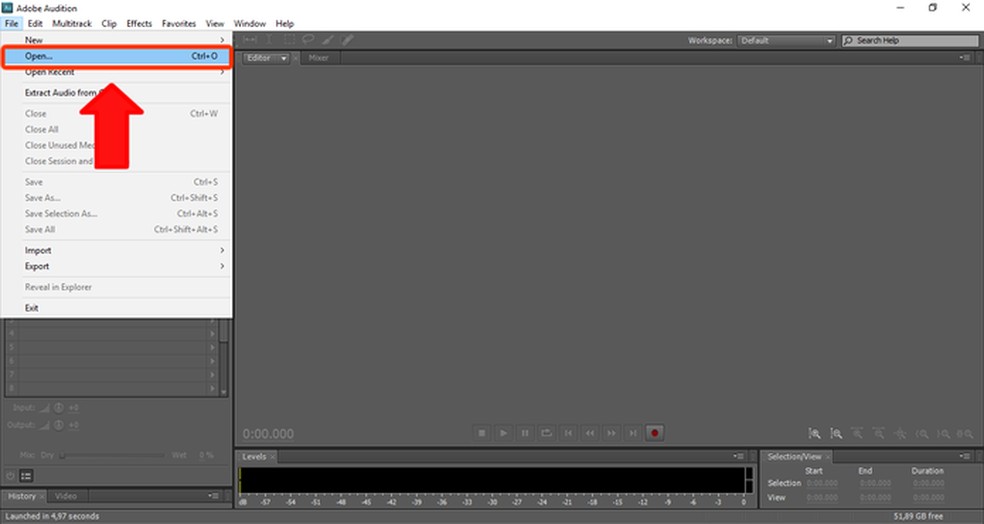Expand effect slot 8 arrow
This screenshot has height=524, width=984.
213,389
